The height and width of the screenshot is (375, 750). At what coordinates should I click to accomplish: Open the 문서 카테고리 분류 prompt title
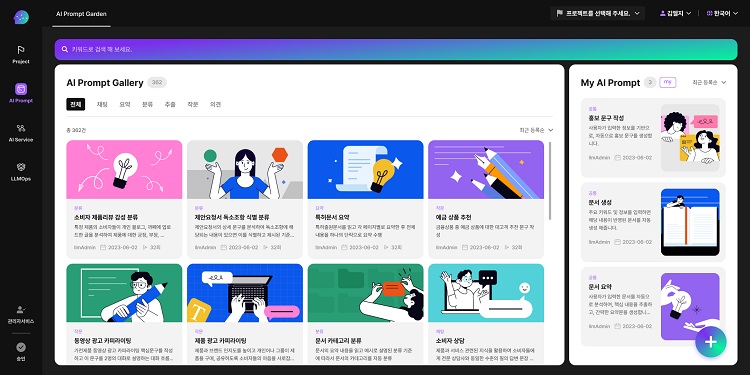click(x=338, y=341)
